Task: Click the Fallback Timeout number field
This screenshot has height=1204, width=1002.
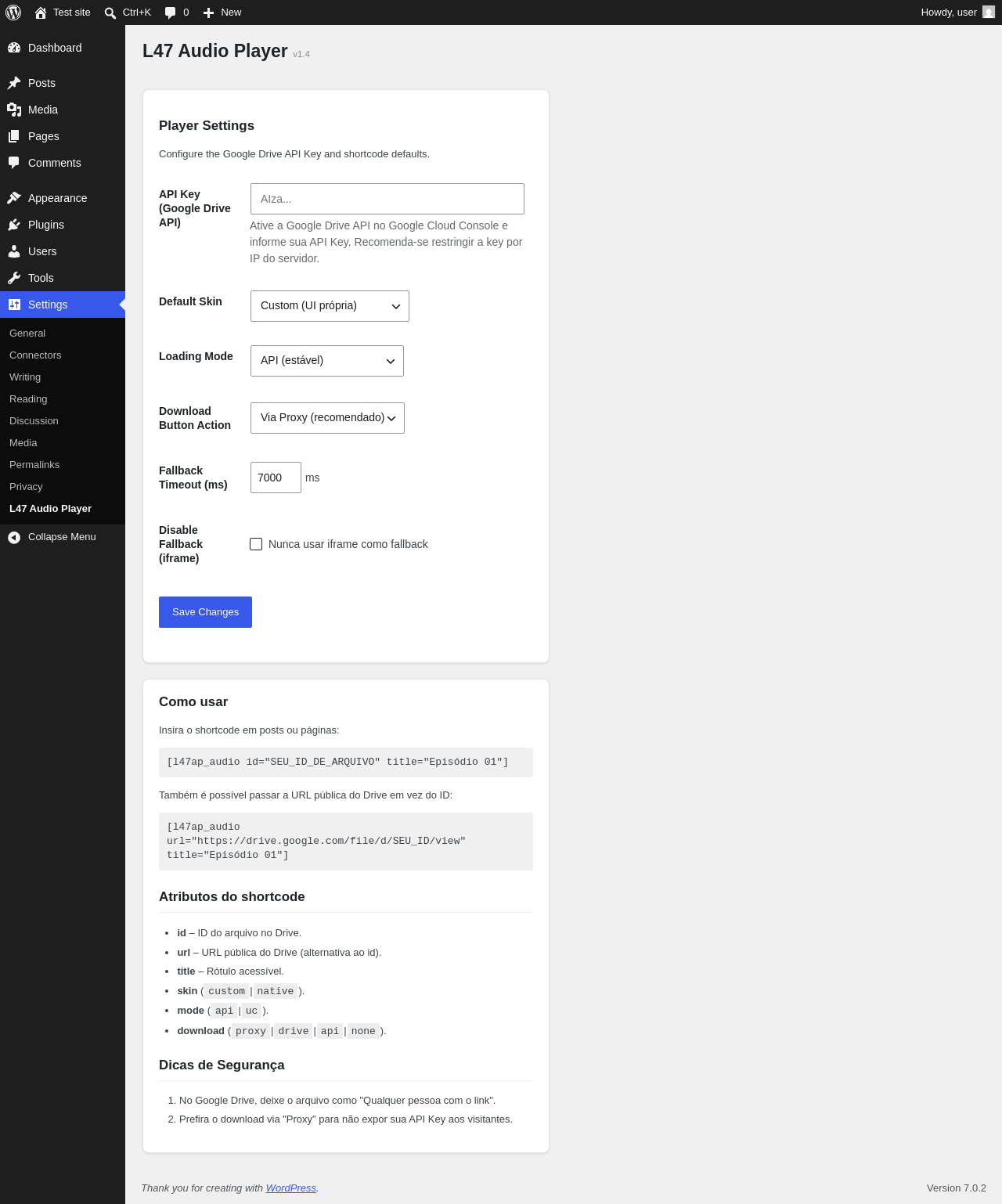Action: (276, 478)
